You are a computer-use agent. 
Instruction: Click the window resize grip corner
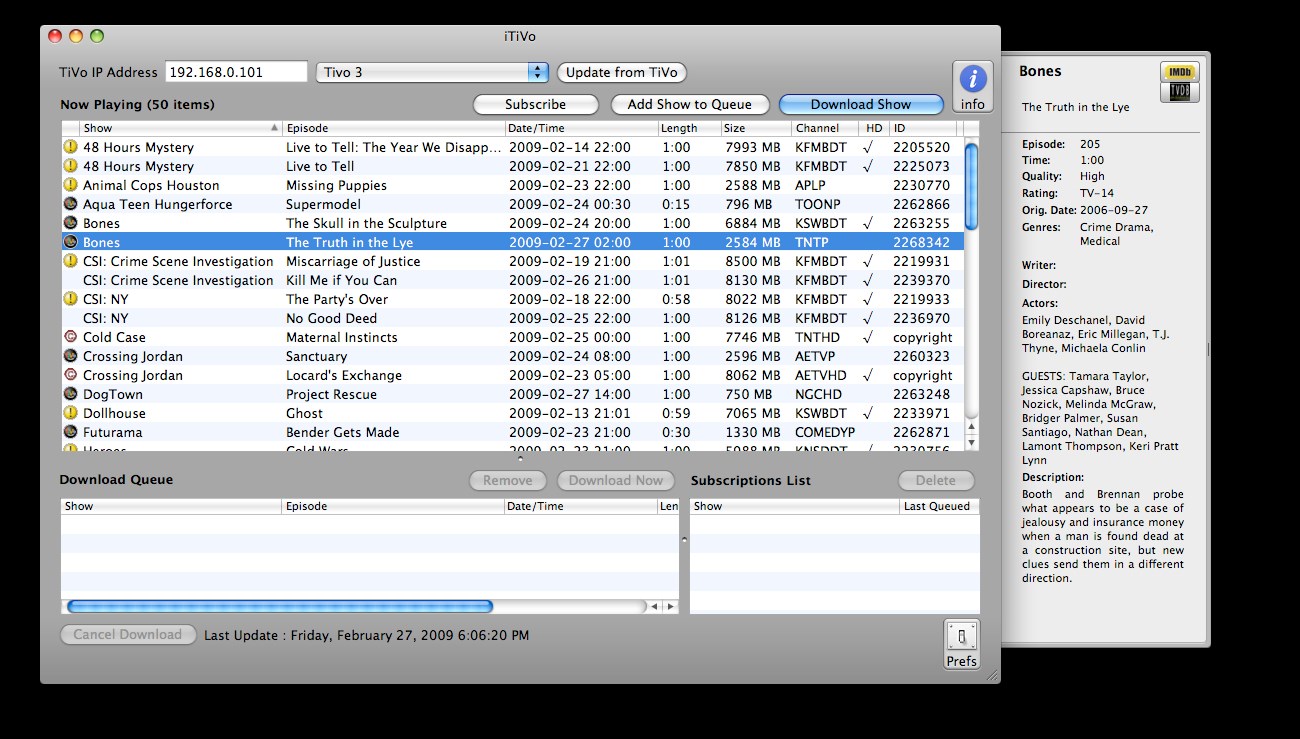pos(992,676)
